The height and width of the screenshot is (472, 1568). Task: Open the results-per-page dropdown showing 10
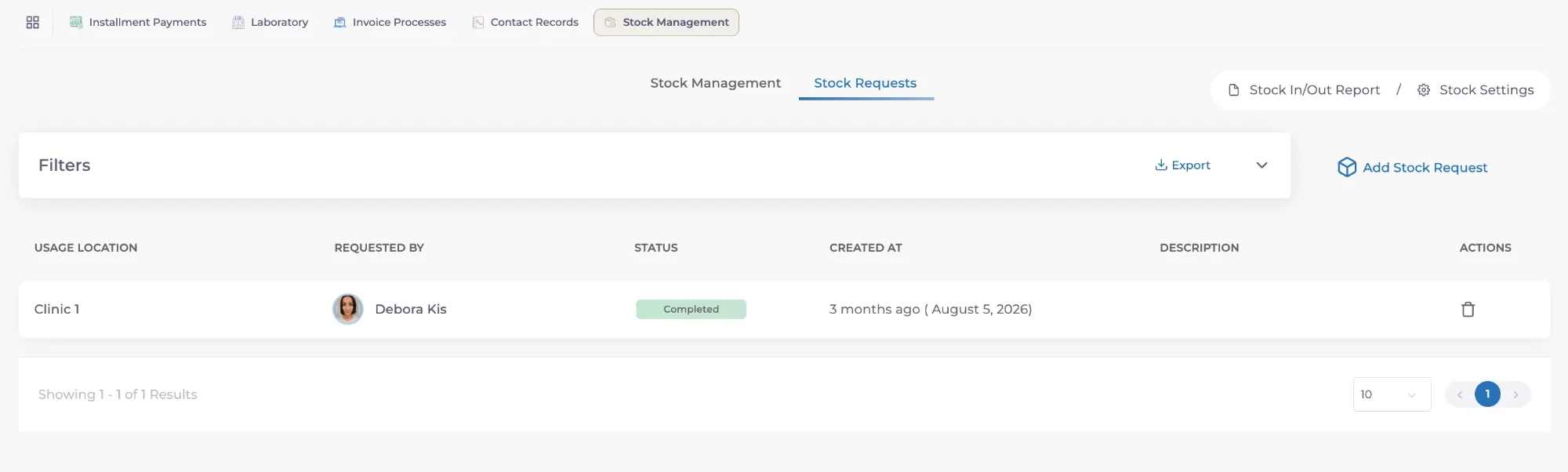(1392, 394)
